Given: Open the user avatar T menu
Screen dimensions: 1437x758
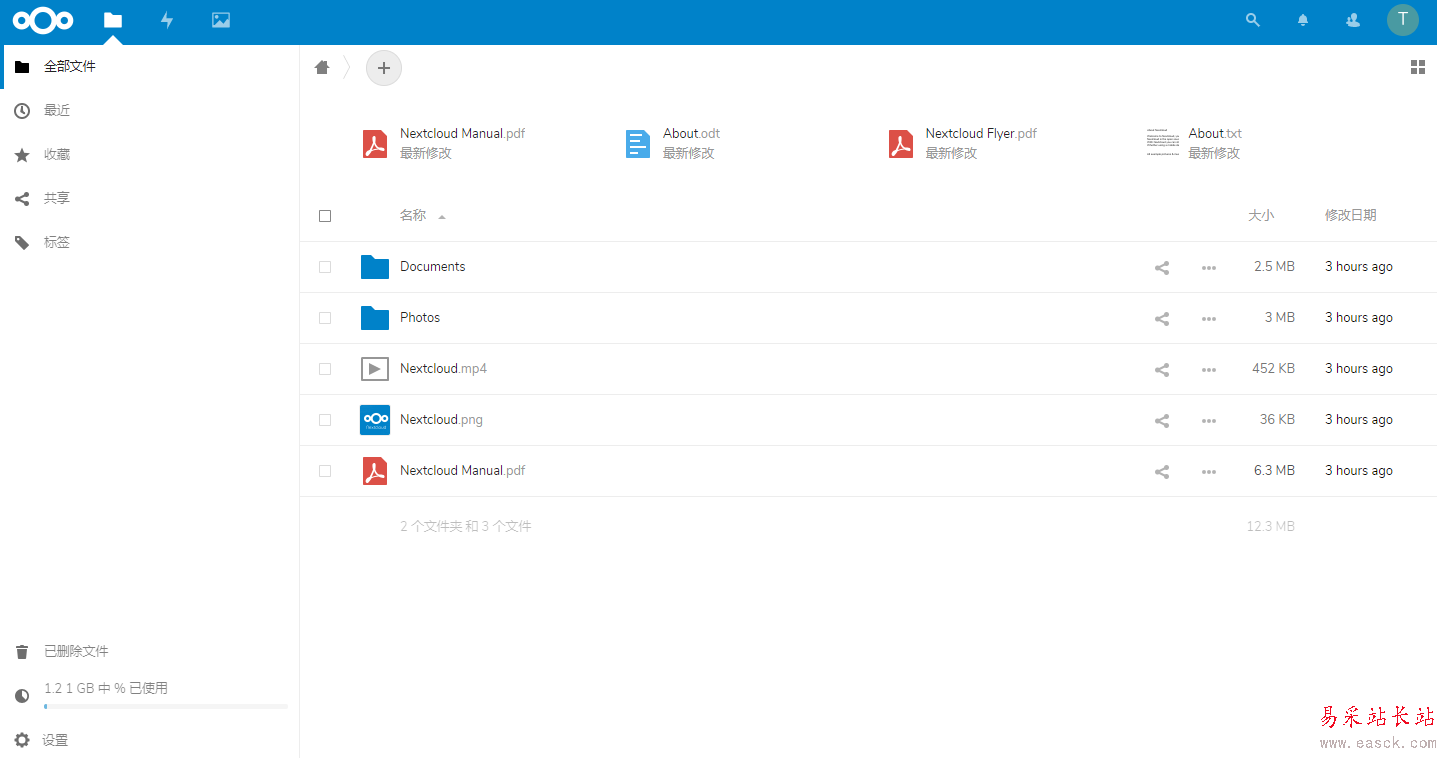Looking at the screenshot, I should [1403, 20].
